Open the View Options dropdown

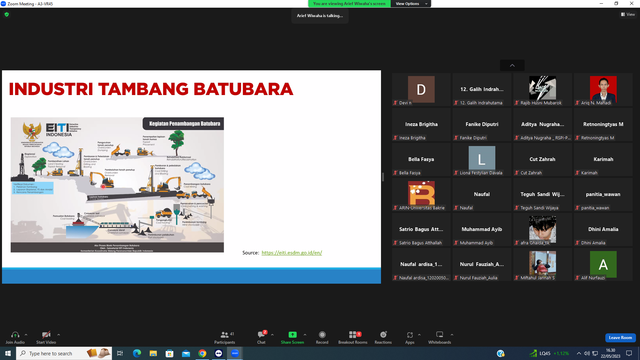[x=411, y=4]
